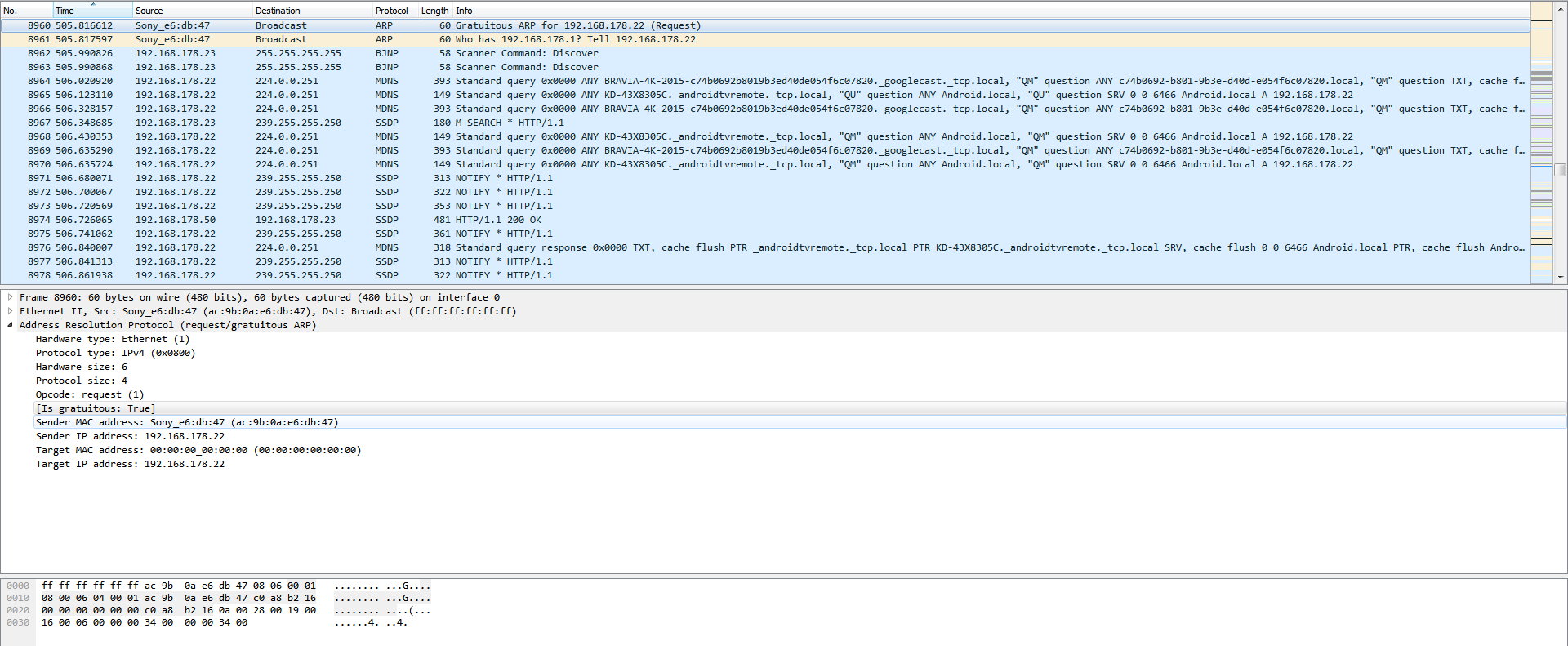Select the Is gratuitous: True field

pos(96,408)
